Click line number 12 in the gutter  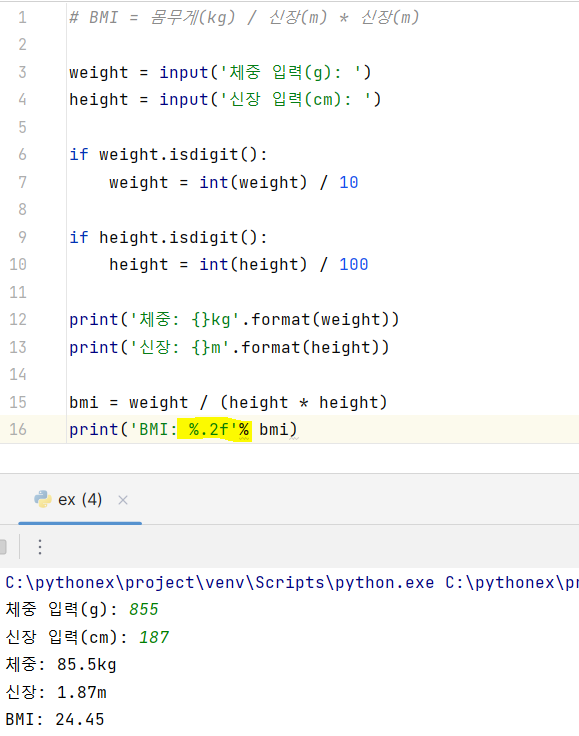(x=18, y=320)
